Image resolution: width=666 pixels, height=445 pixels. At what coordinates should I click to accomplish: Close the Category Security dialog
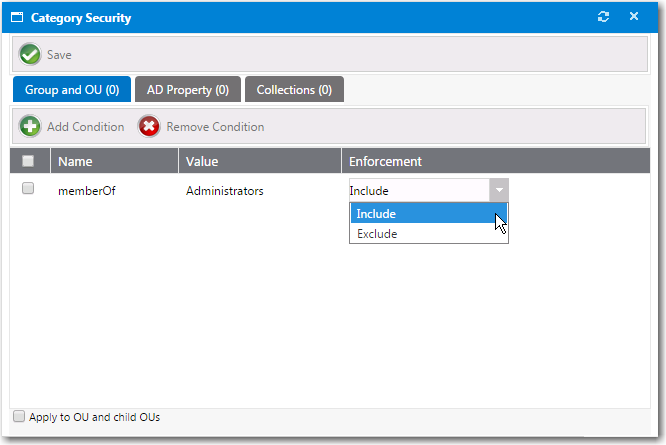[634, 17]
